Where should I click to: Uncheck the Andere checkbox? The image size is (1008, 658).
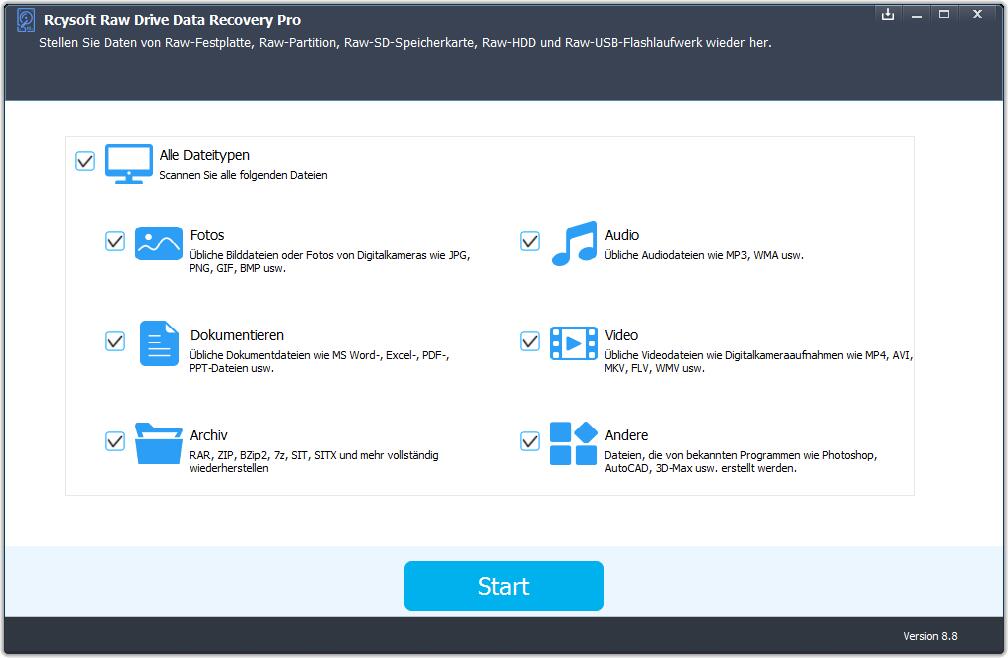click(x=530, y=441)
